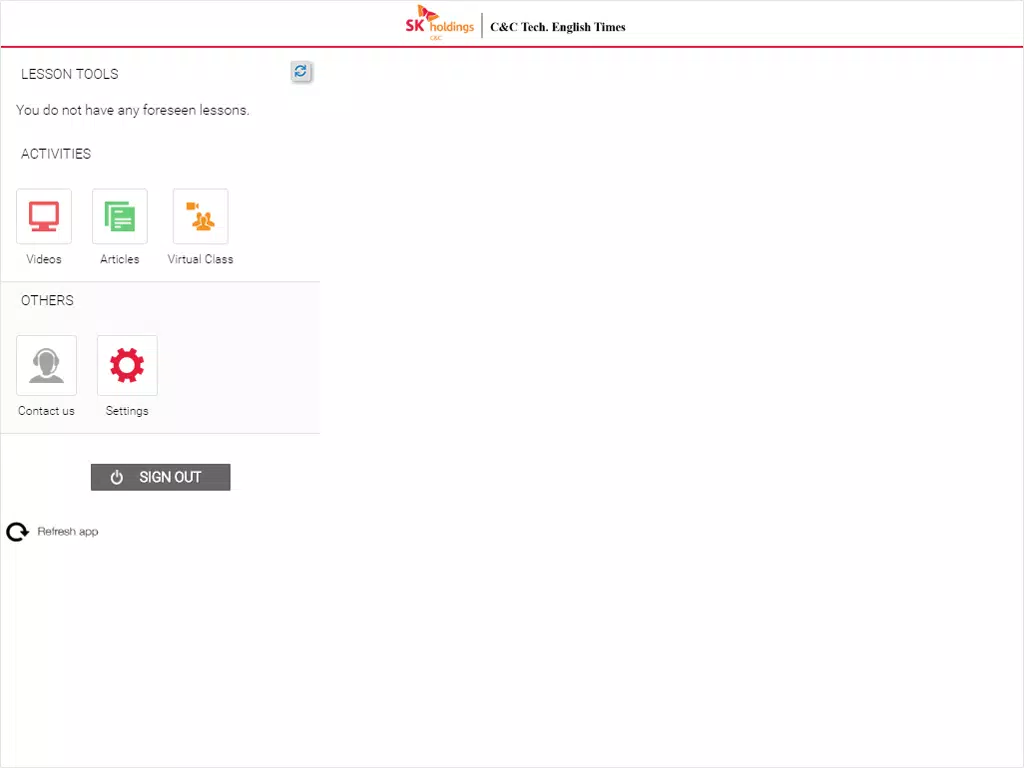
Task: Click the Refresh app text link
Action: [x=68, y=532]
